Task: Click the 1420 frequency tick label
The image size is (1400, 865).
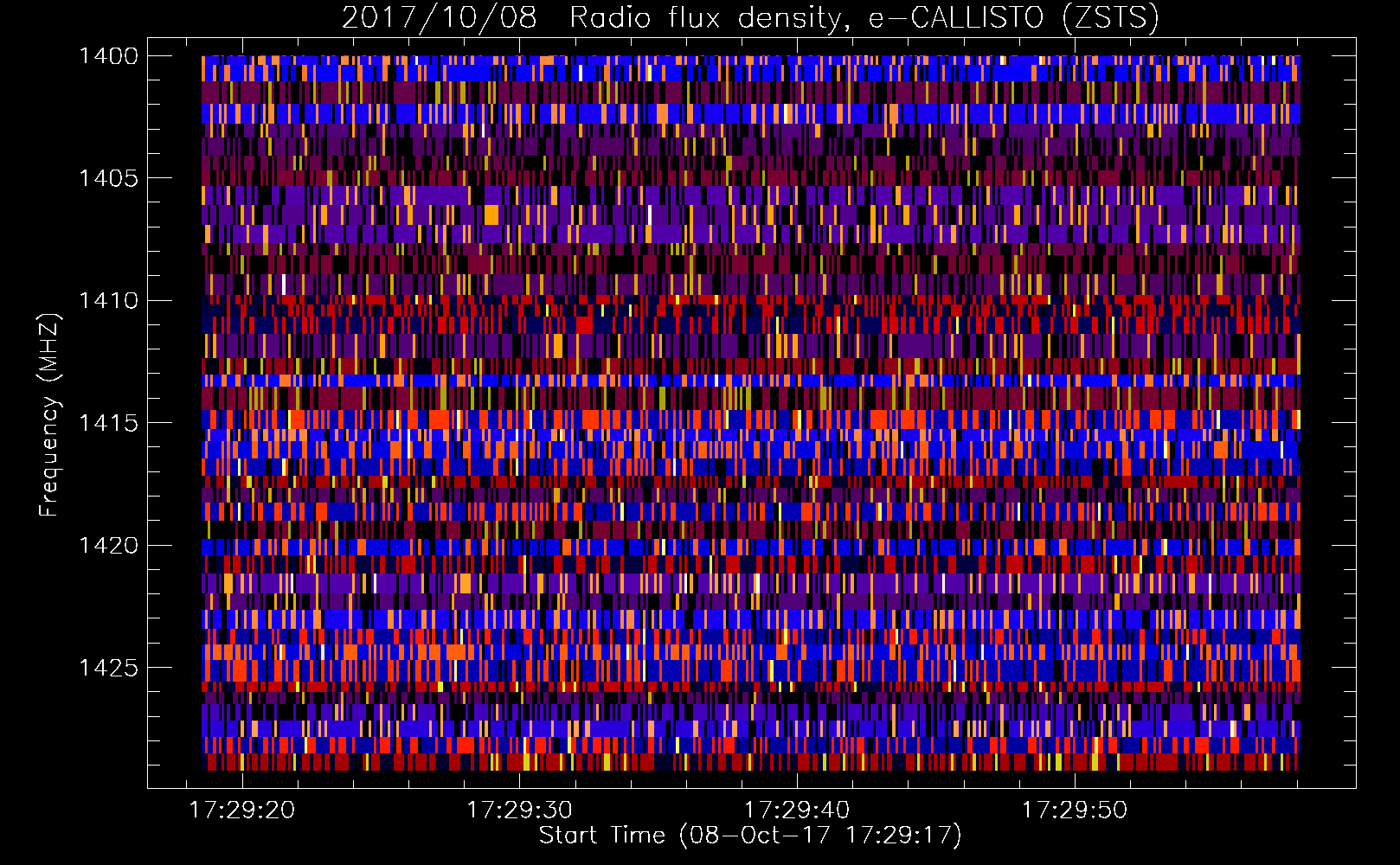Action: click(x=108, y=546)
